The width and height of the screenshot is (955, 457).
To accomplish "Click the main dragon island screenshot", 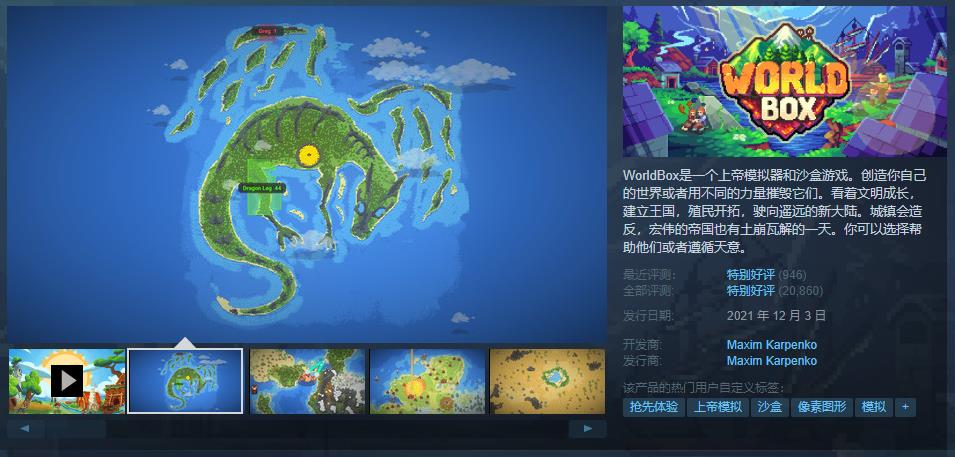I will click(x=307, y=174).
